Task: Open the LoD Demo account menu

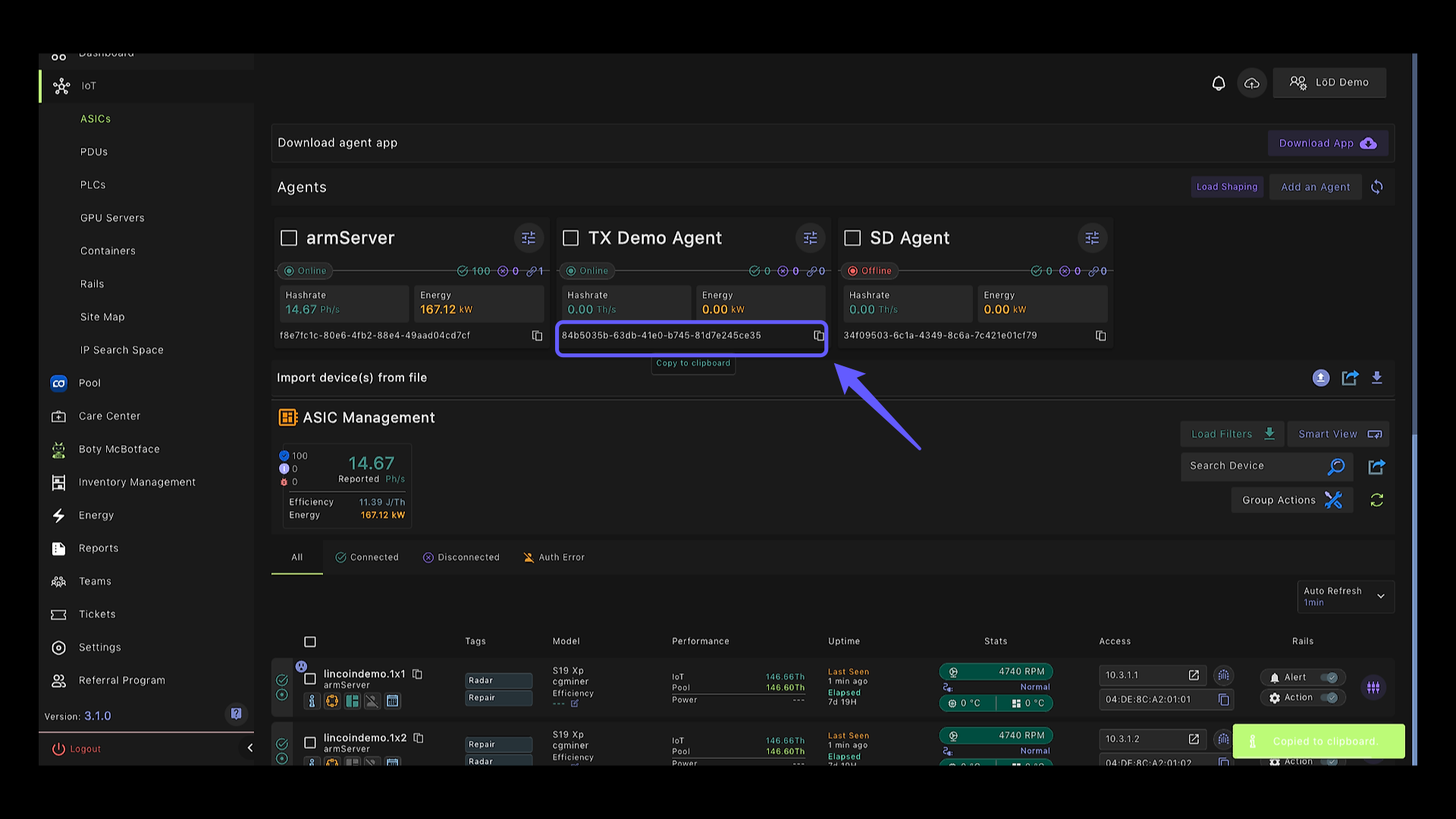Action: (1329, 83)
